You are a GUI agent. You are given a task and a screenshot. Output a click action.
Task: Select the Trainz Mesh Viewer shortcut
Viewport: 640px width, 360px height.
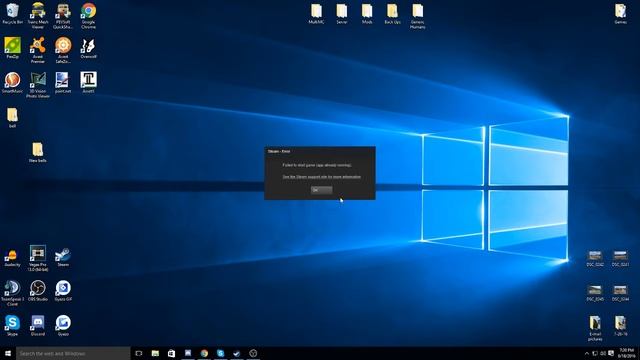tap(38, 16)
